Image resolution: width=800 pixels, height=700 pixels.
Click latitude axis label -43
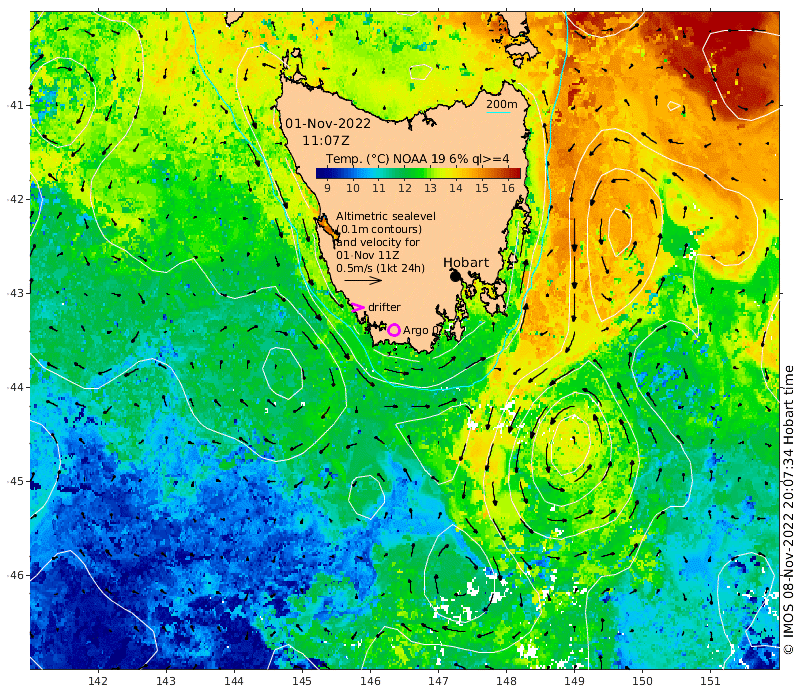coord(15,293)
